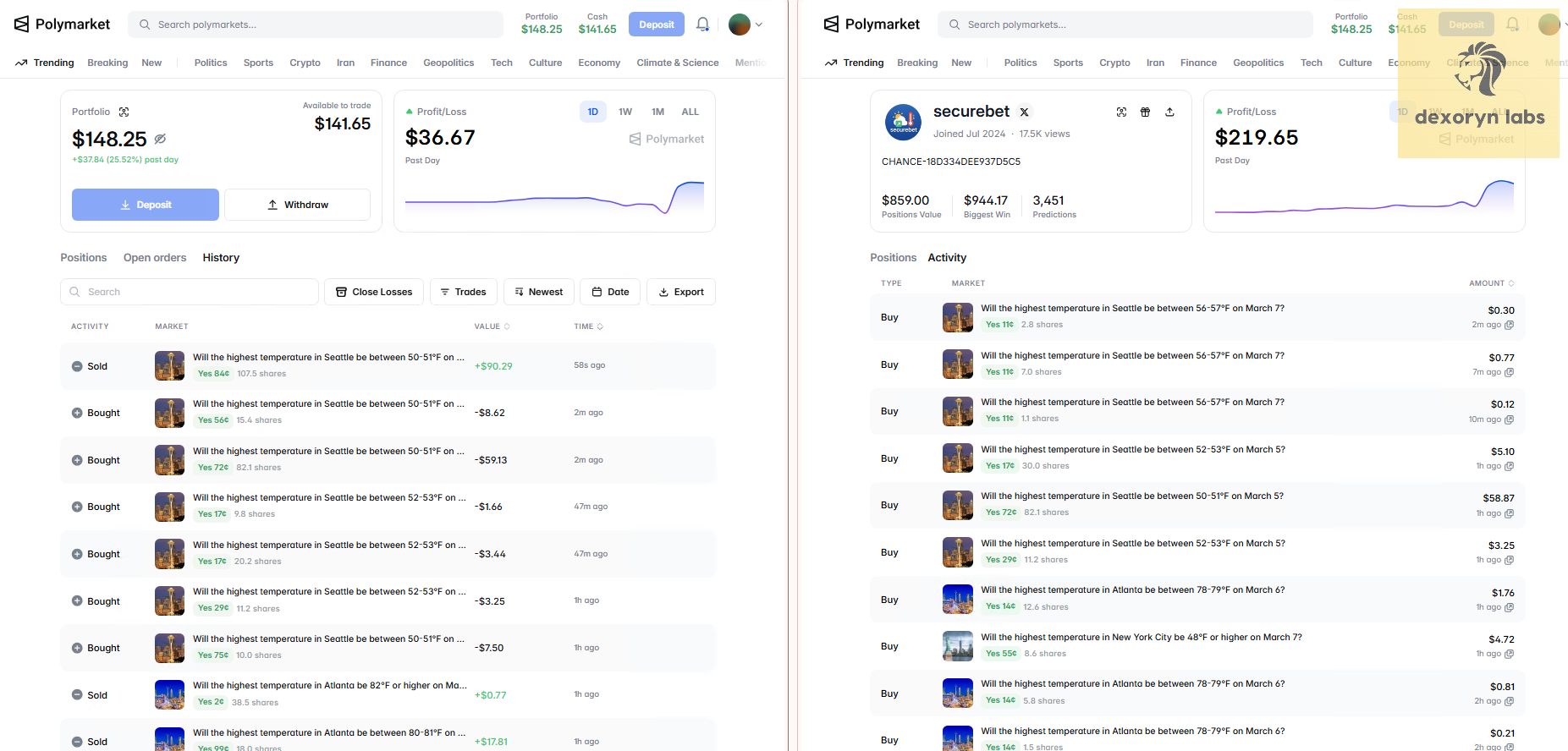This screenshot has width=1568, height=751.
Task: Open the Geopolitics category in the portfolio window
Action: [x=448, y=63]
